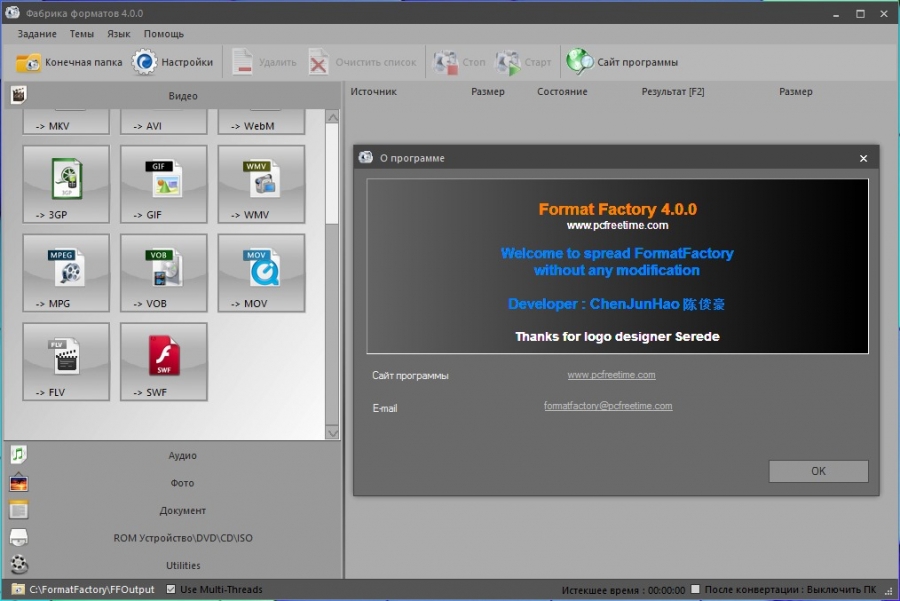Image resolution: width=900 pixels, height=601 pixels.
Task: Select the AVI conversion button
Action: click(x=164, y=122)
